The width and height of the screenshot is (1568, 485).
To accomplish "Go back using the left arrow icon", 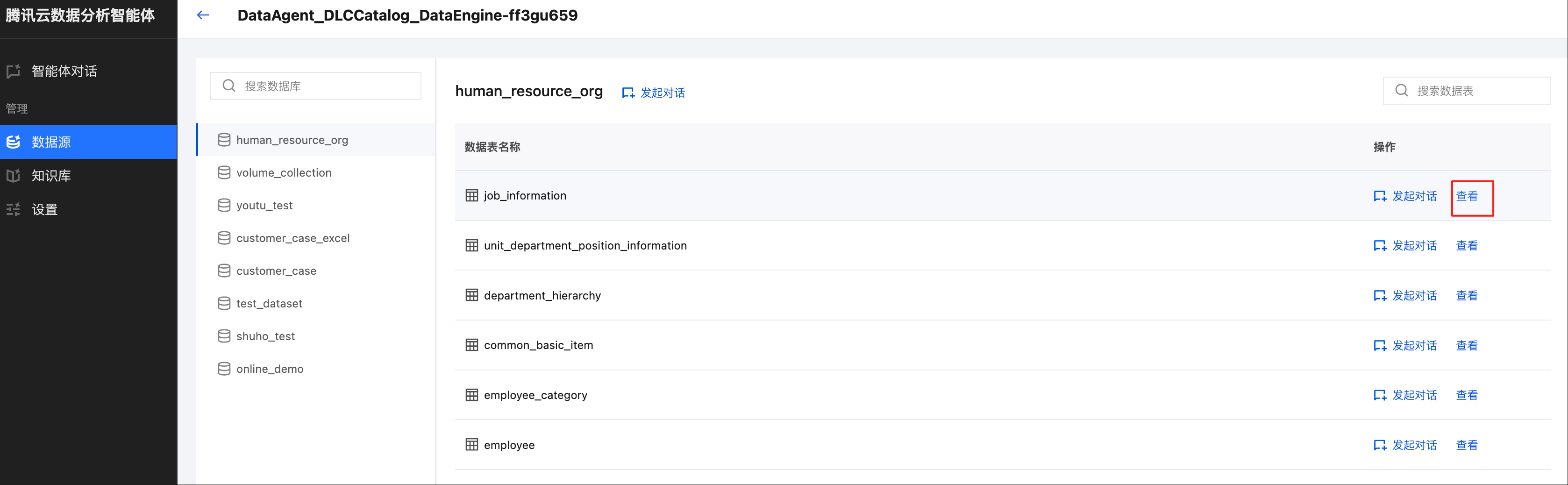I will click(203, 15).
